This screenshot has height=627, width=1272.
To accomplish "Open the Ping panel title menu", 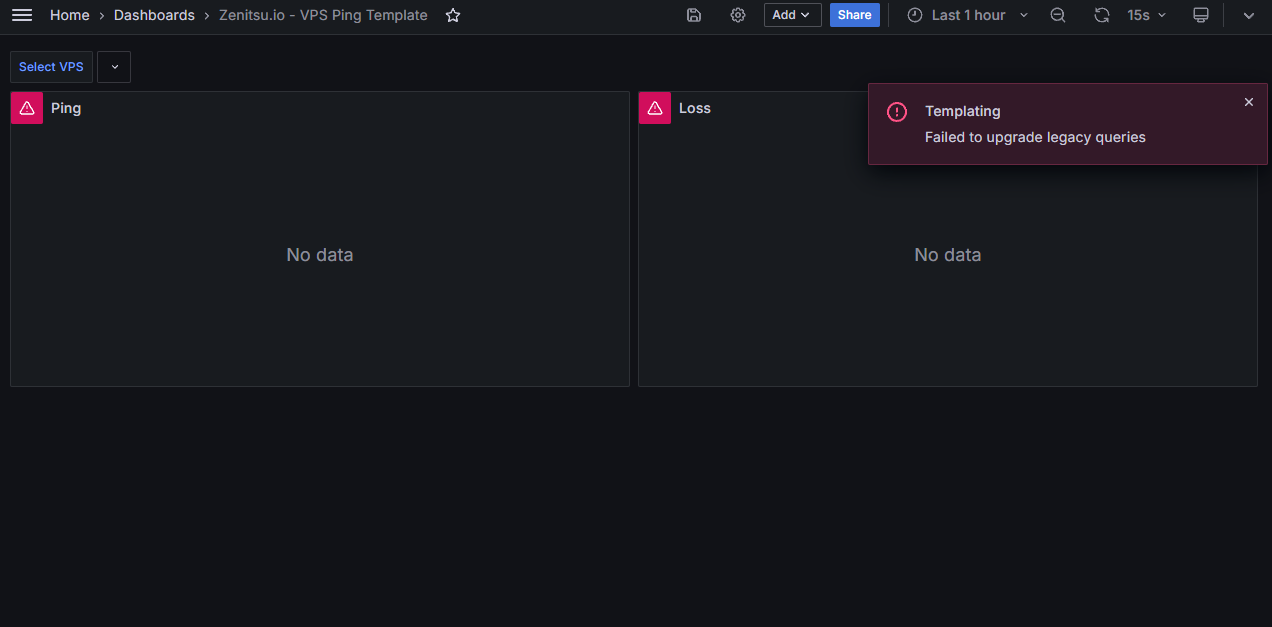I will pyautogui.click(x=66, y=108).
